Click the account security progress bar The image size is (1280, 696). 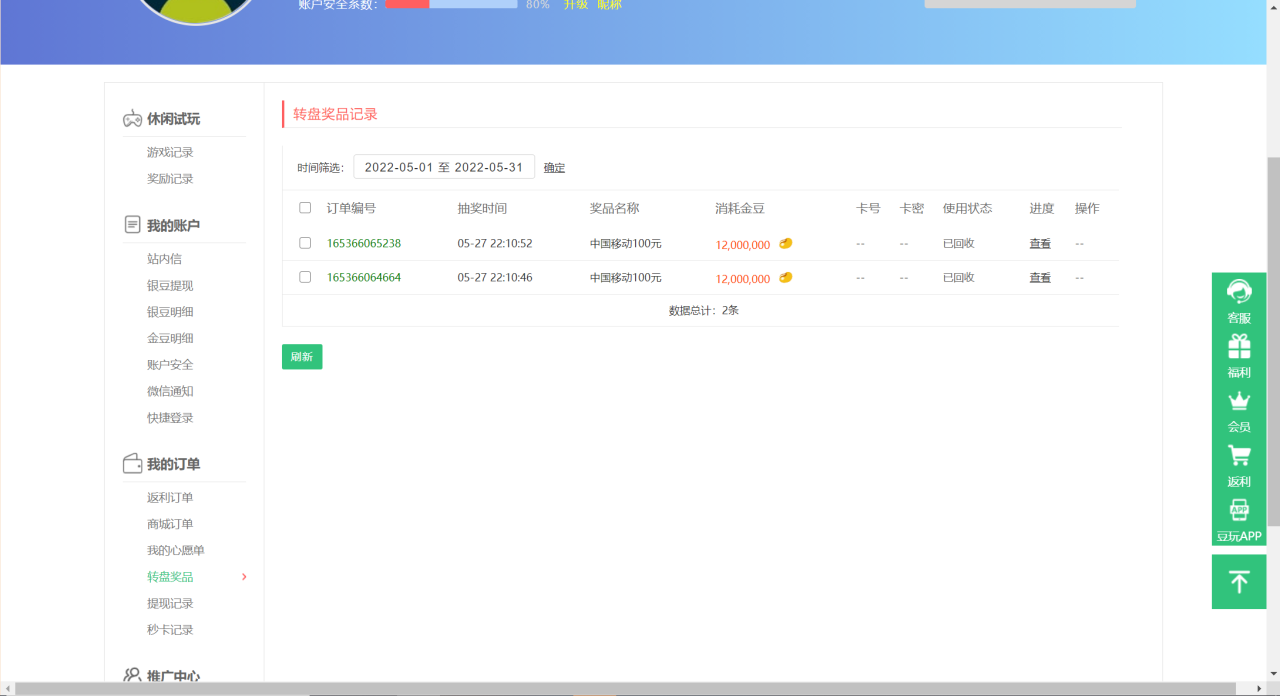(451, 4)
